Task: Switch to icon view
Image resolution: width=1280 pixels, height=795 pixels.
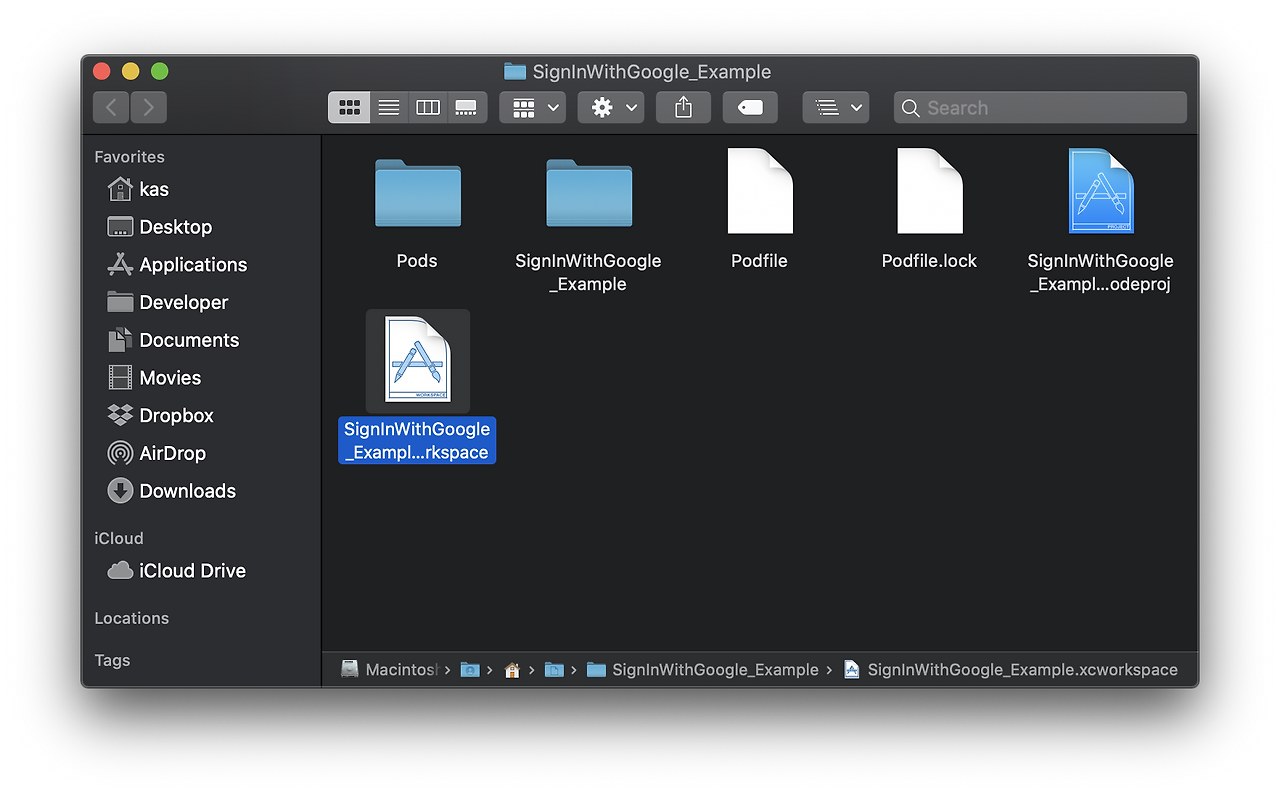Action: click(x=349, y=107)
